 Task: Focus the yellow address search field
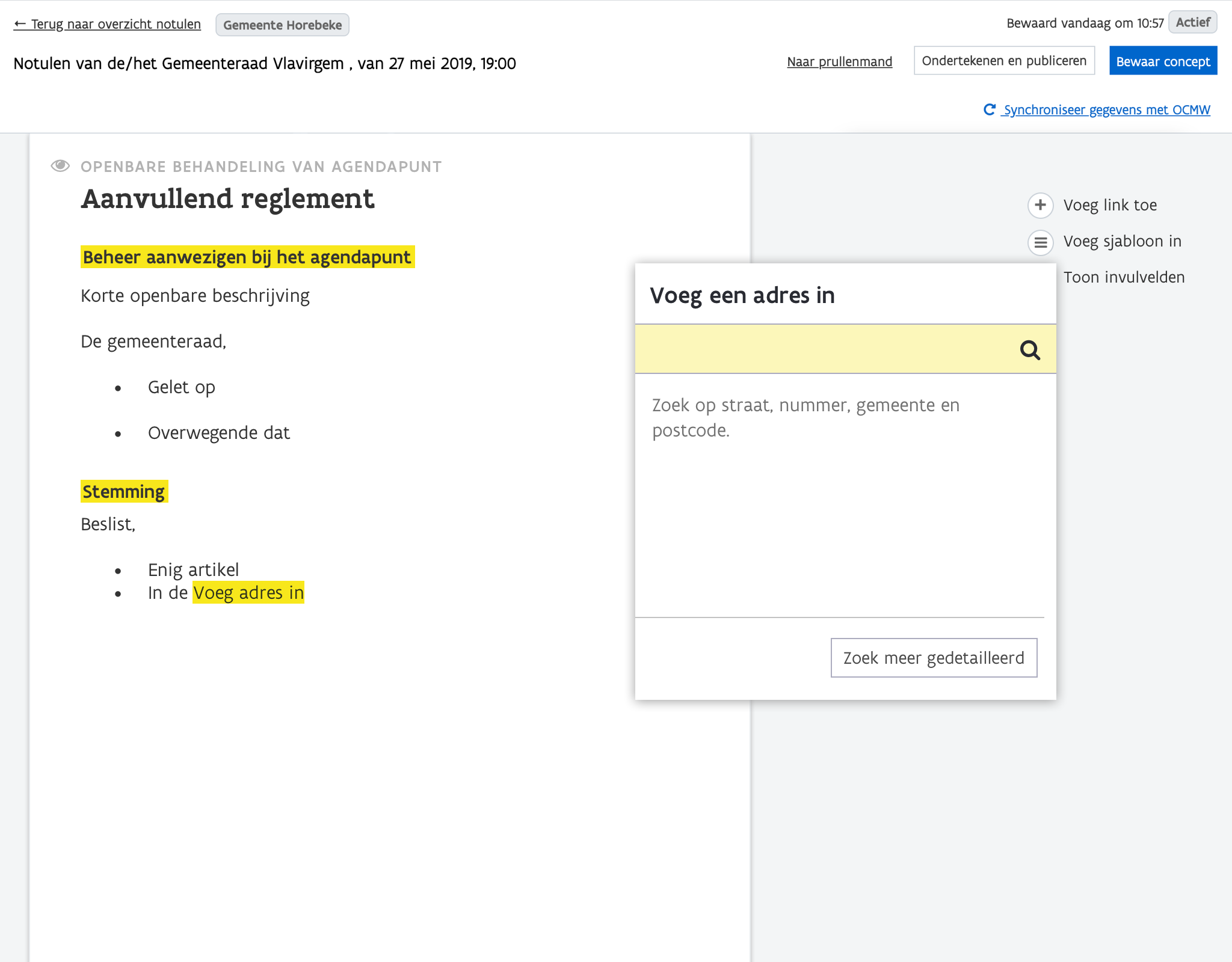pos(824,349)
